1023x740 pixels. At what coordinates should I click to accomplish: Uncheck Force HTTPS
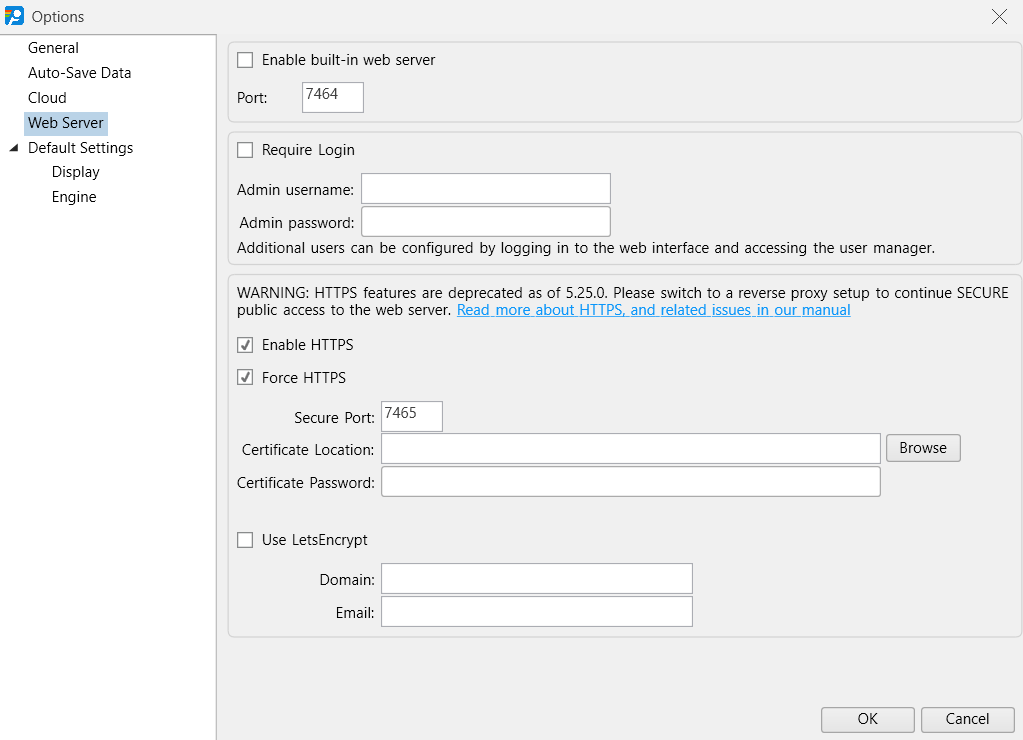(245, 378)
